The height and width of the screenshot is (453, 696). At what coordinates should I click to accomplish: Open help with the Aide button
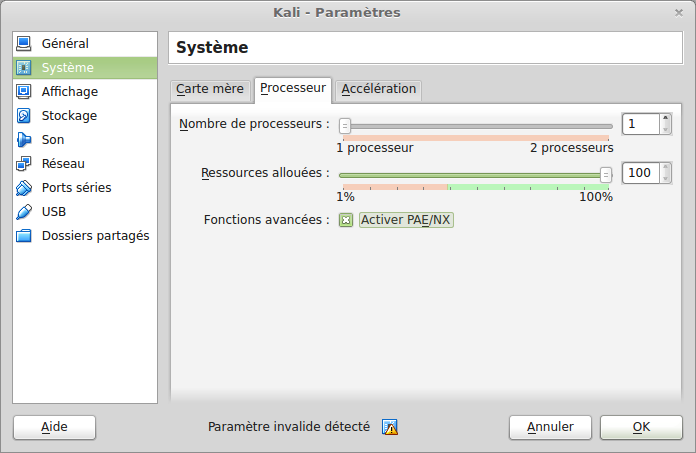click(x=54, y=427)
